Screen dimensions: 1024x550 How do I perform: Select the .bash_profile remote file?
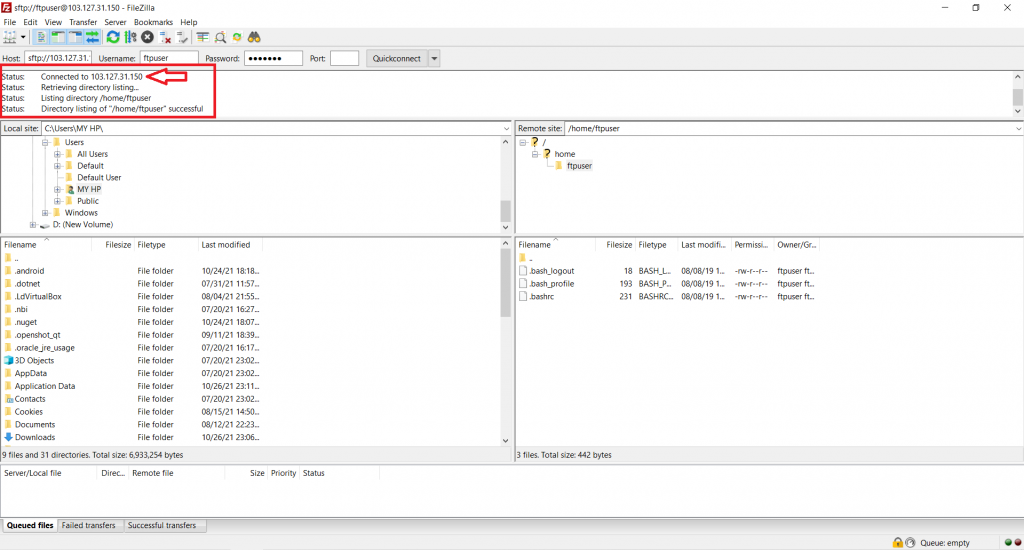(552, 283)
